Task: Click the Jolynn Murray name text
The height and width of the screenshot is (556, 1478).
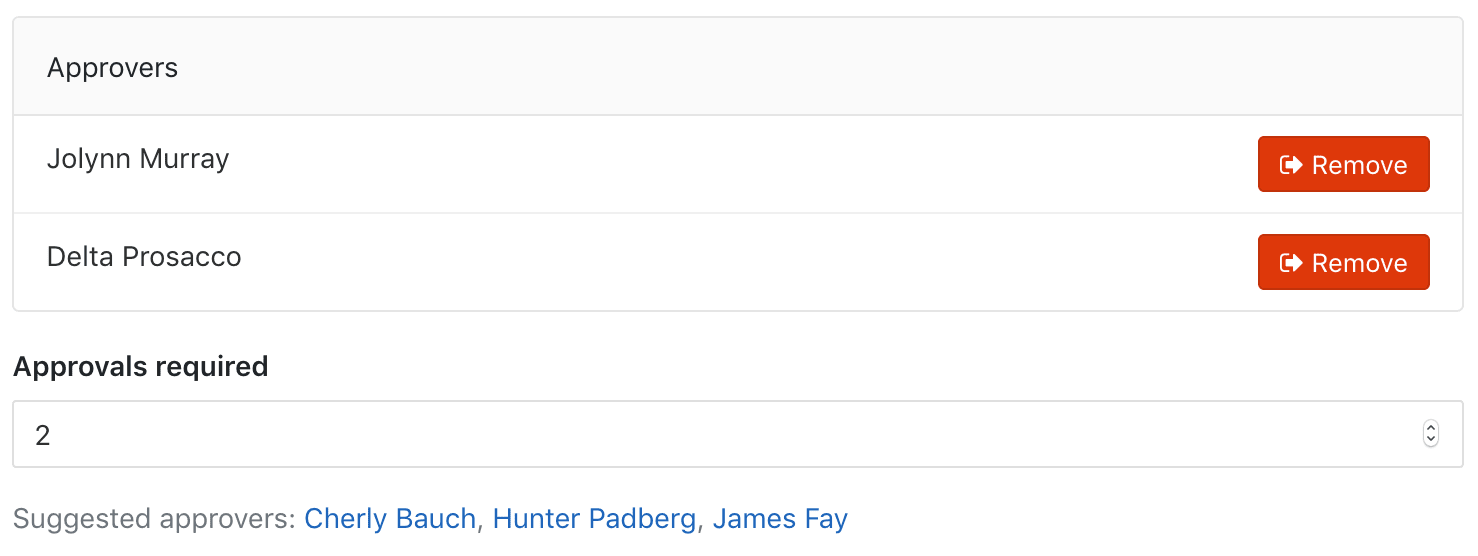Action: [138, 159]
